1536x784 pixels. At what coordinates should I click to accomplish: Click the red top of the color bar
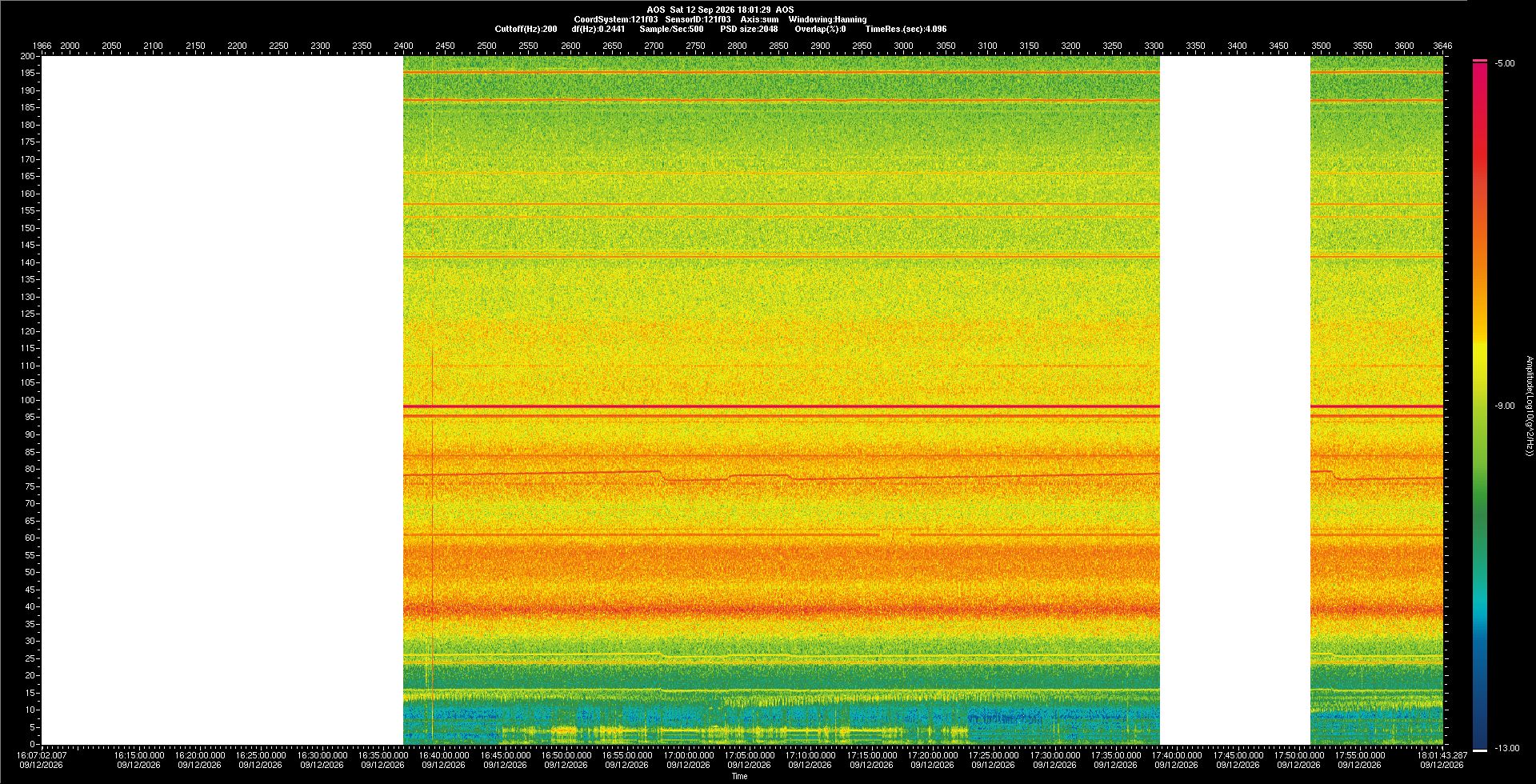click(x=1480, y=61)
